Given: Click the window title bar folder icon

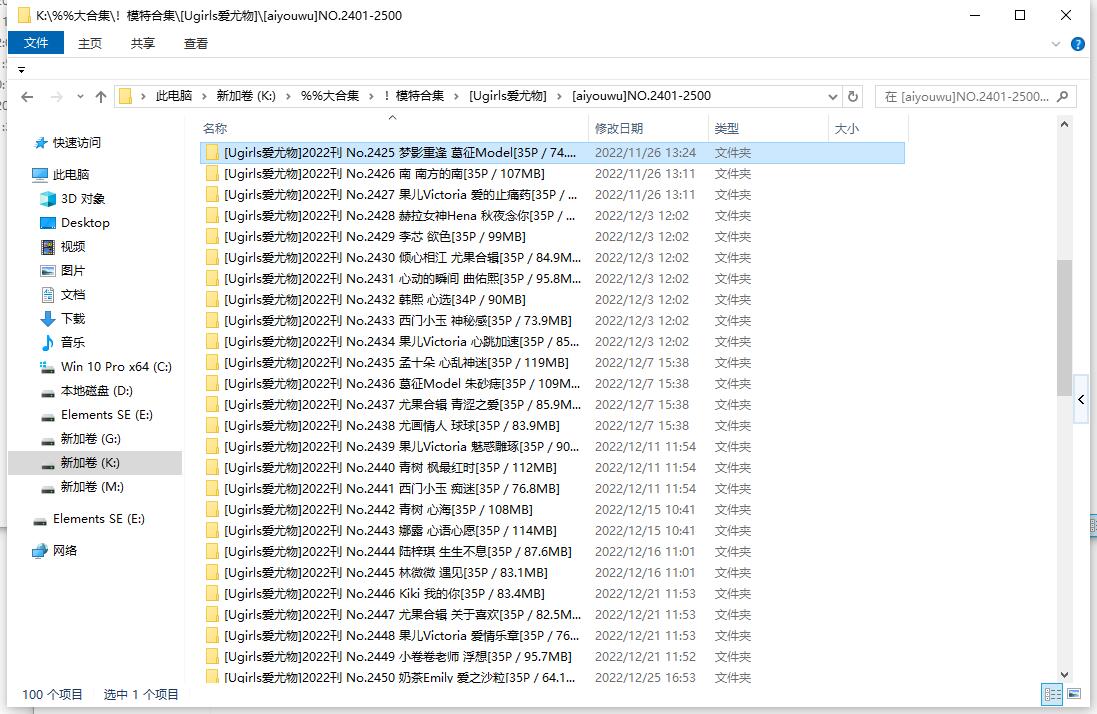Looking at the screenshot, I should (24, 15).
